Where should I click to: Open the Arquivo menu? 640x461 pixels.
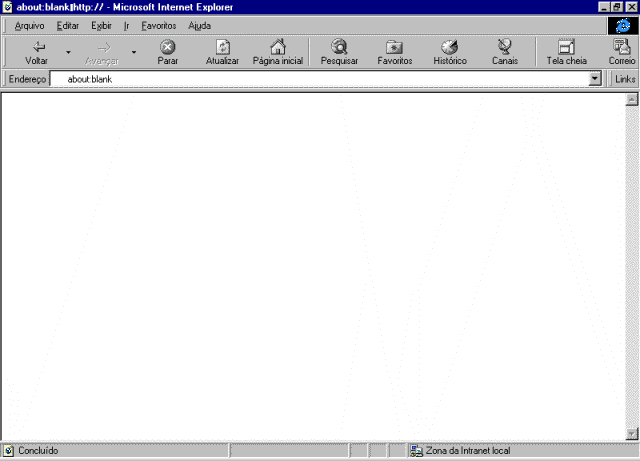[x=29, y=26]
